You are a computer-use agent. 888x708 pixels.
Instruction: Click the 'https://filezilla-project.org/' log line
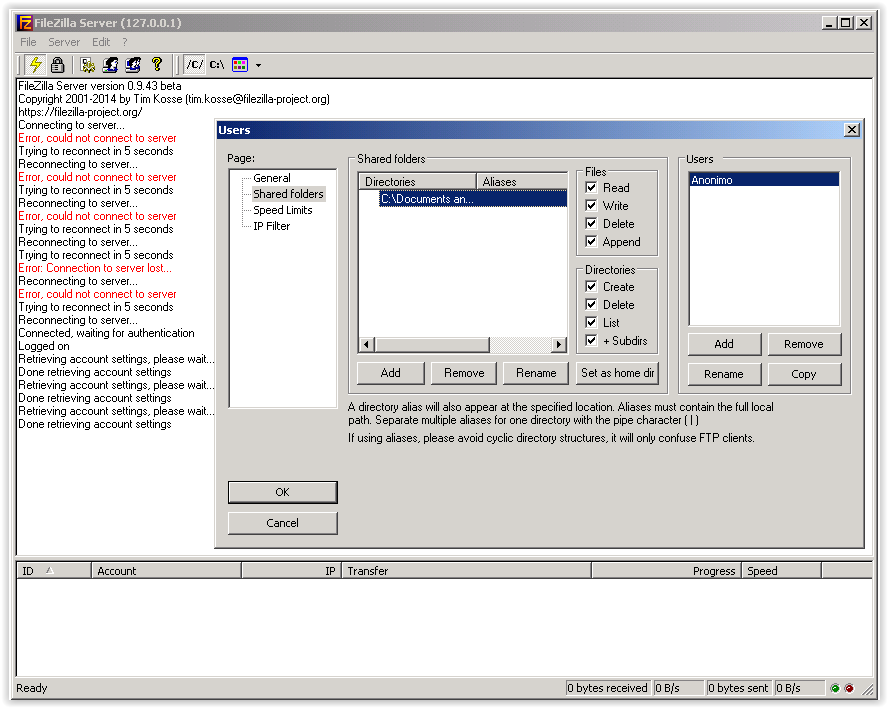[x=80, y=112]
